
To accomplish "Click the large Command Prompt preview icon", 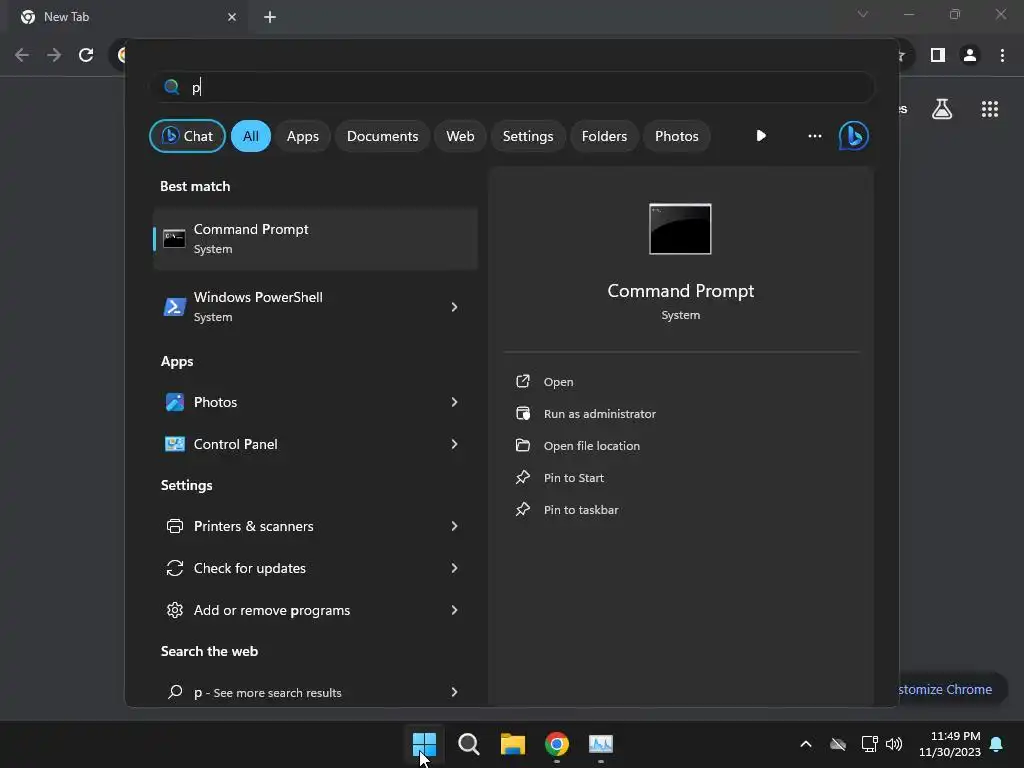I will [x=680, y=229].
